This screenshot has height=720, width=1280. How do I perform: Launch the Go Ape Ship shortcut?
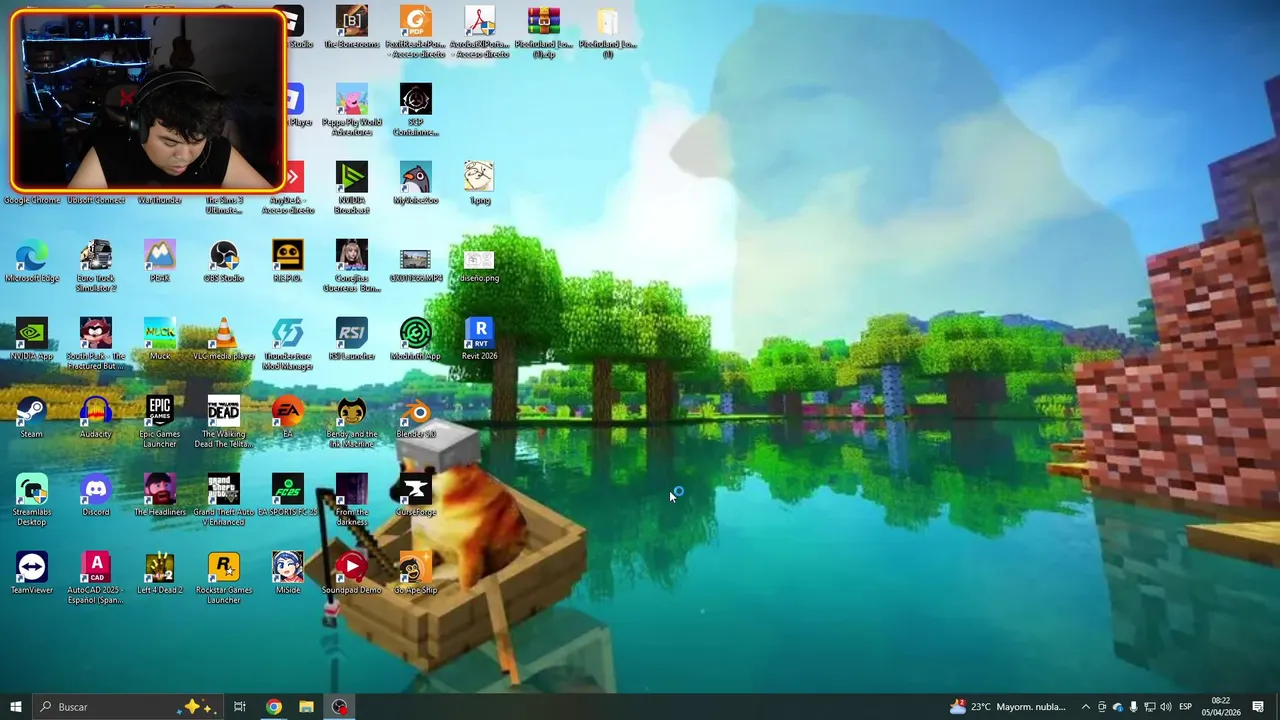point(416,573)
